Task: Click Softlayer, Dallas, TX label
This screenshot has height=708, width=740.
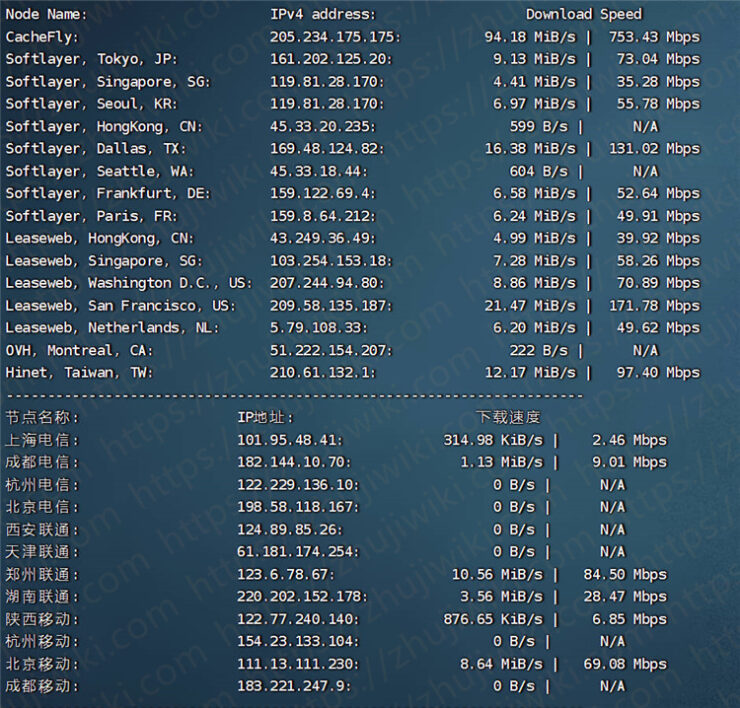Action: point(95,149)
